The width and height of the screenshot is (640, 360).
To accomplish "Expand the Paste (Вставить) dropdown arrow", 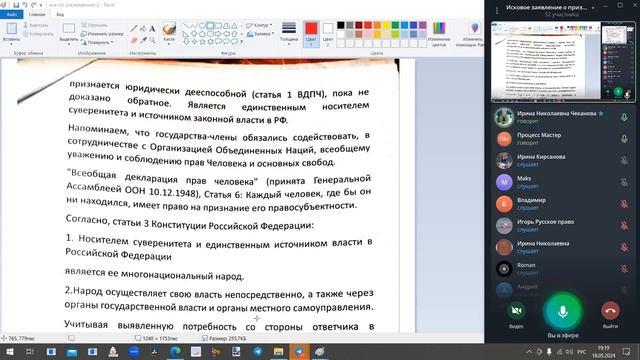I will 11,44.
